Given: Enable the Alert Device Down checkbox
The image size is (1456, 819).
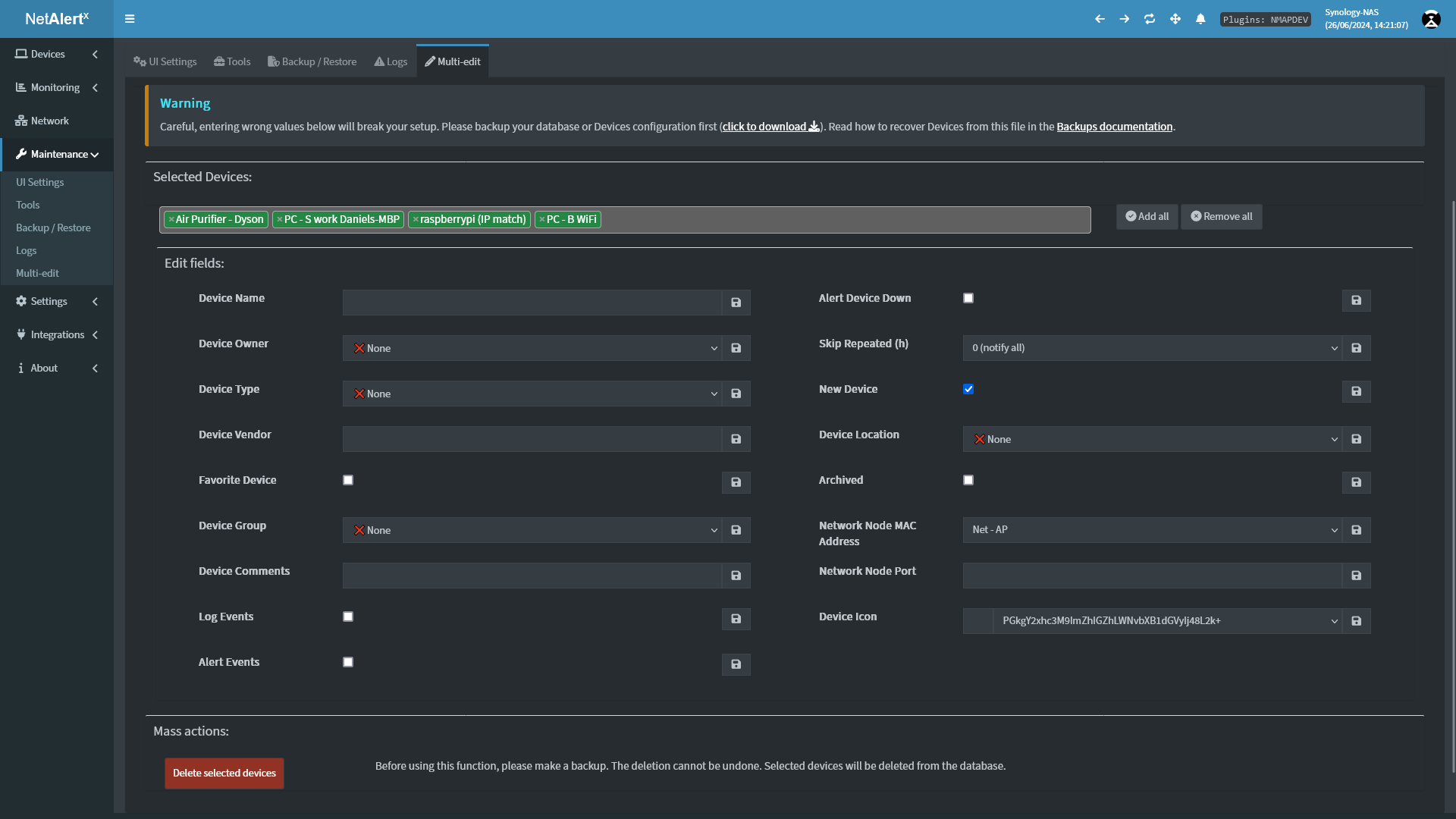Looking at the screenshot, I should [x=968, y=298].
